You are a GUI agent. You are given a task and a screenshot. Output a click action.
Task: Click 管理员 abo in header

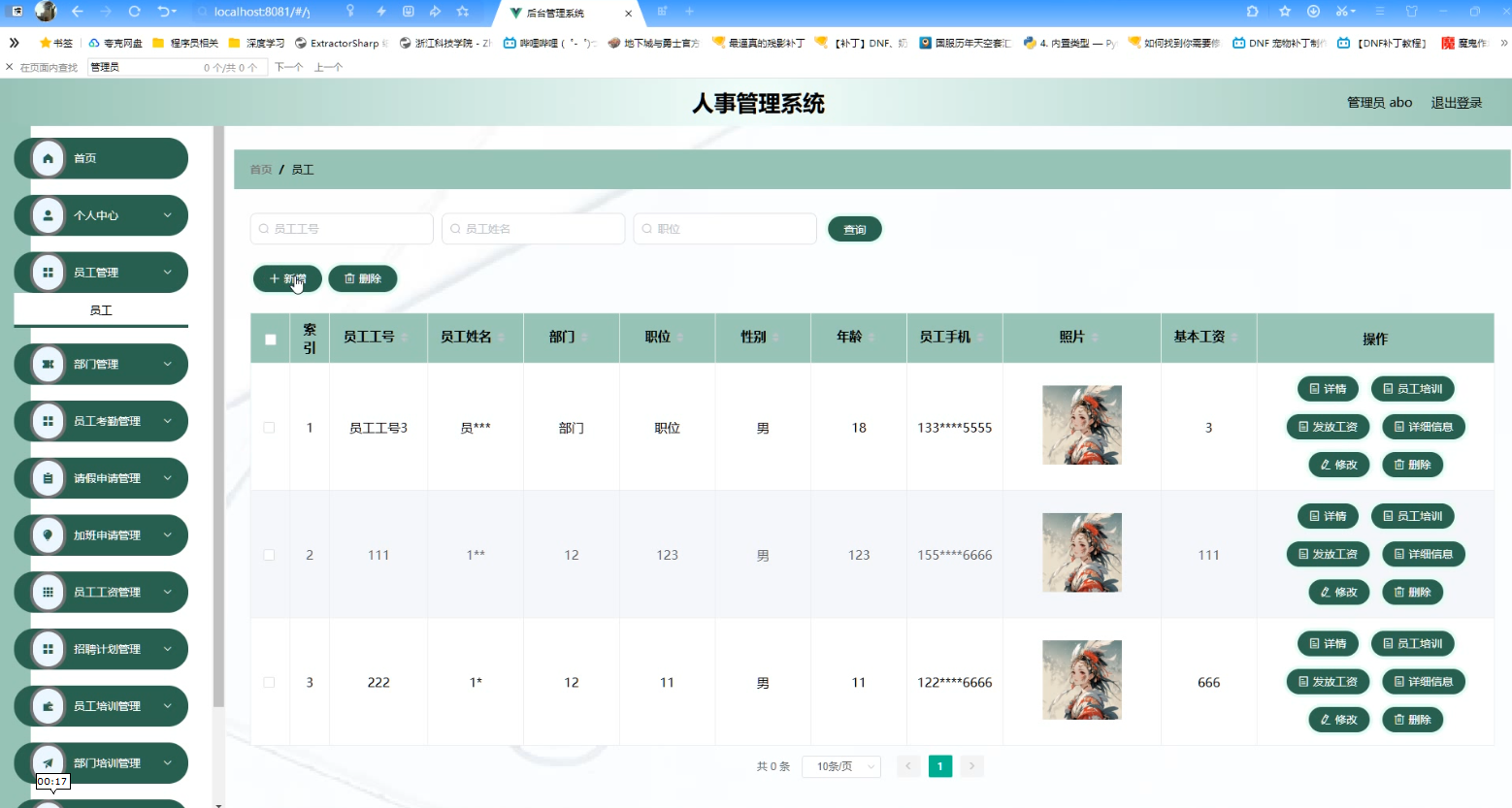tap(1379, 103)
